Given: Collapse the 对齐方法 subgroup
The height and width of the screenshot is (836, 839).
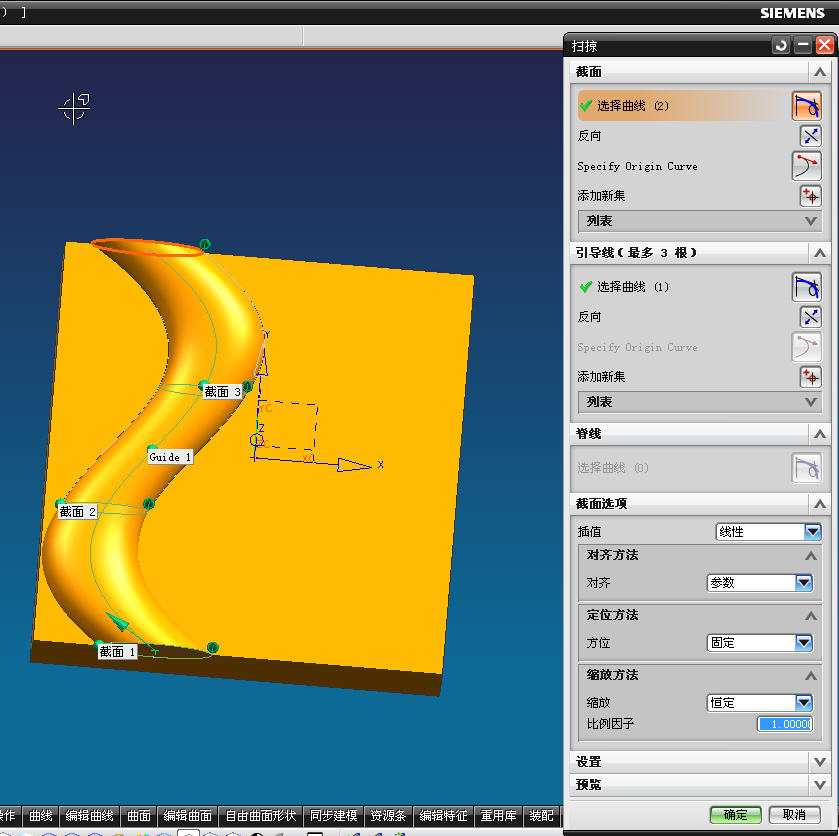Looking at the screenshot, I should click(x=811, y=556).
